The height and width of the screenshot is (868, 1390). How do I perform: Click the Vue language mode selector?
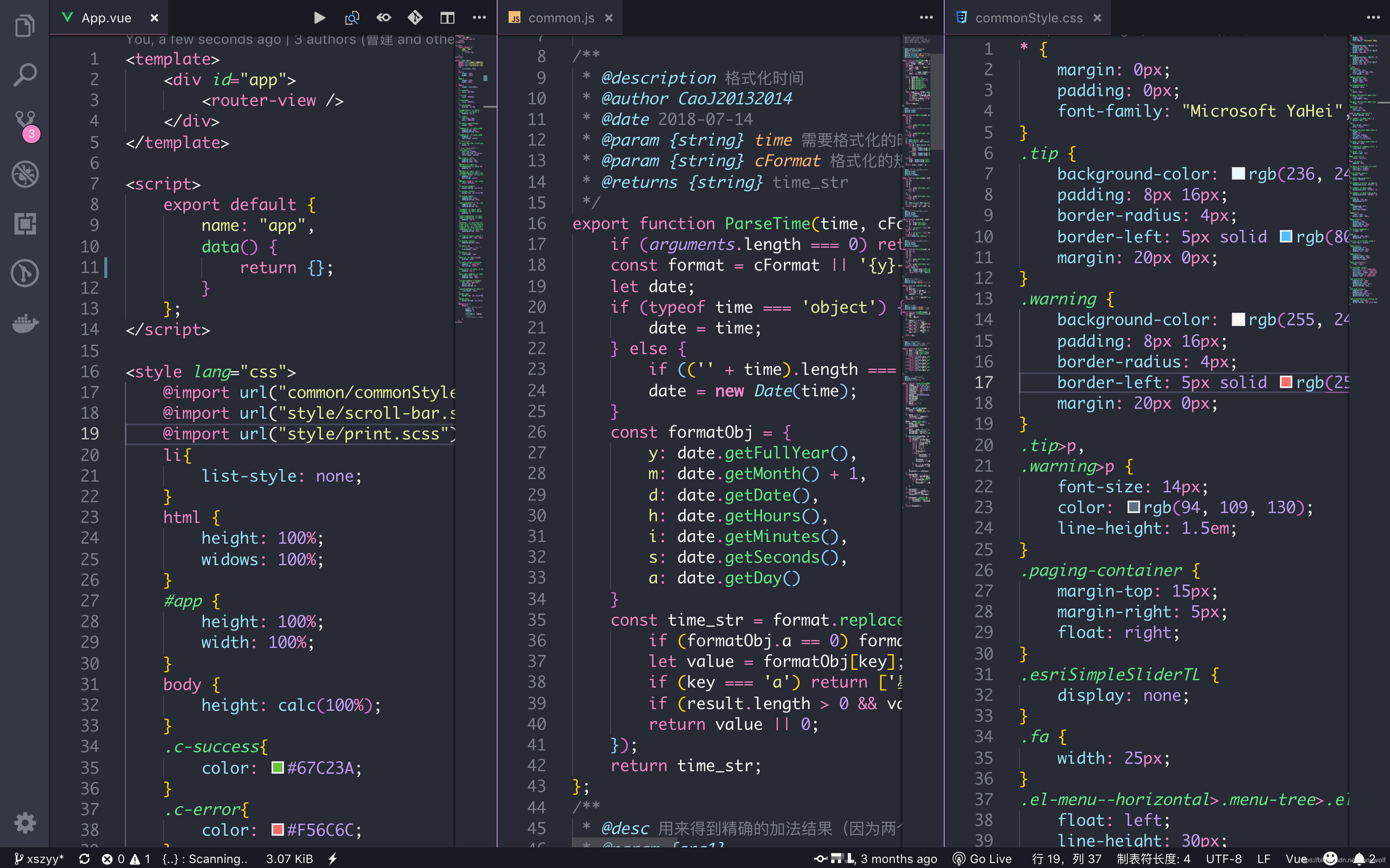pyautogui.click(x=1296, y=859)
